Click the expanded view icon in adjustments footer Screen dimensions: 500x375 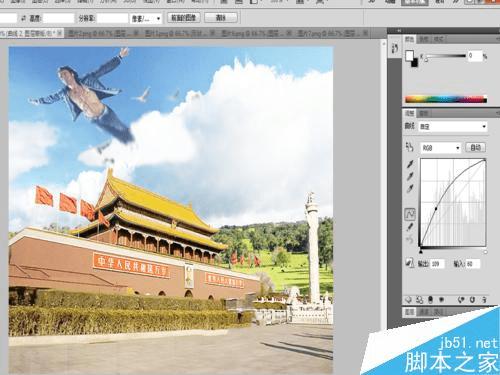420,300
